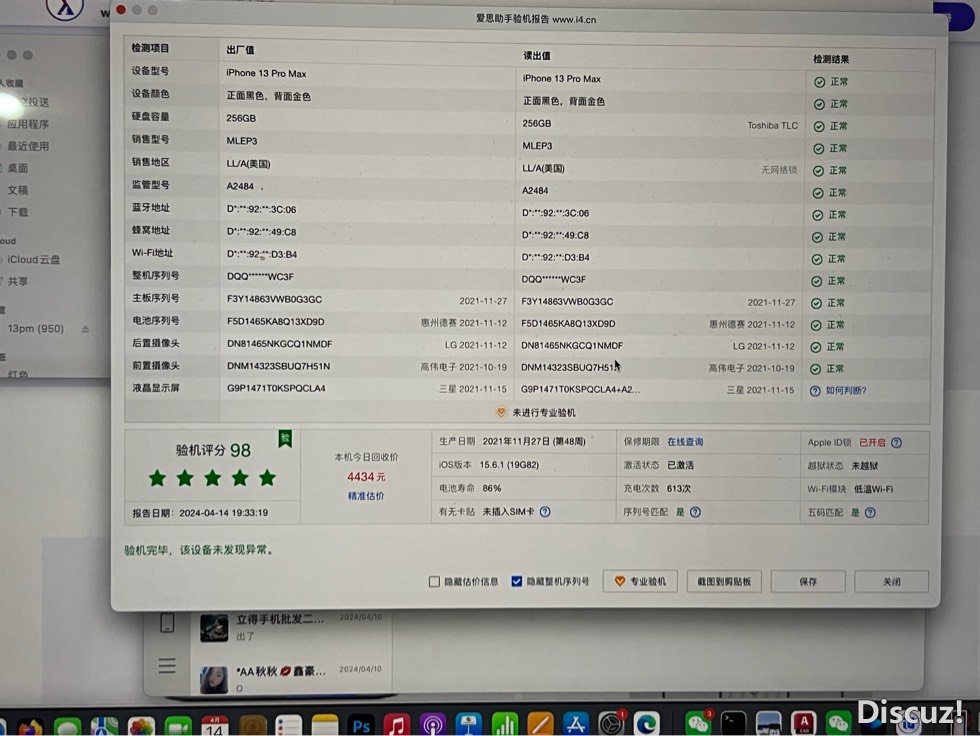Click the phone icon in WeChat sidebar
This screenshot has width=980, height=736.
click(168, 622)
